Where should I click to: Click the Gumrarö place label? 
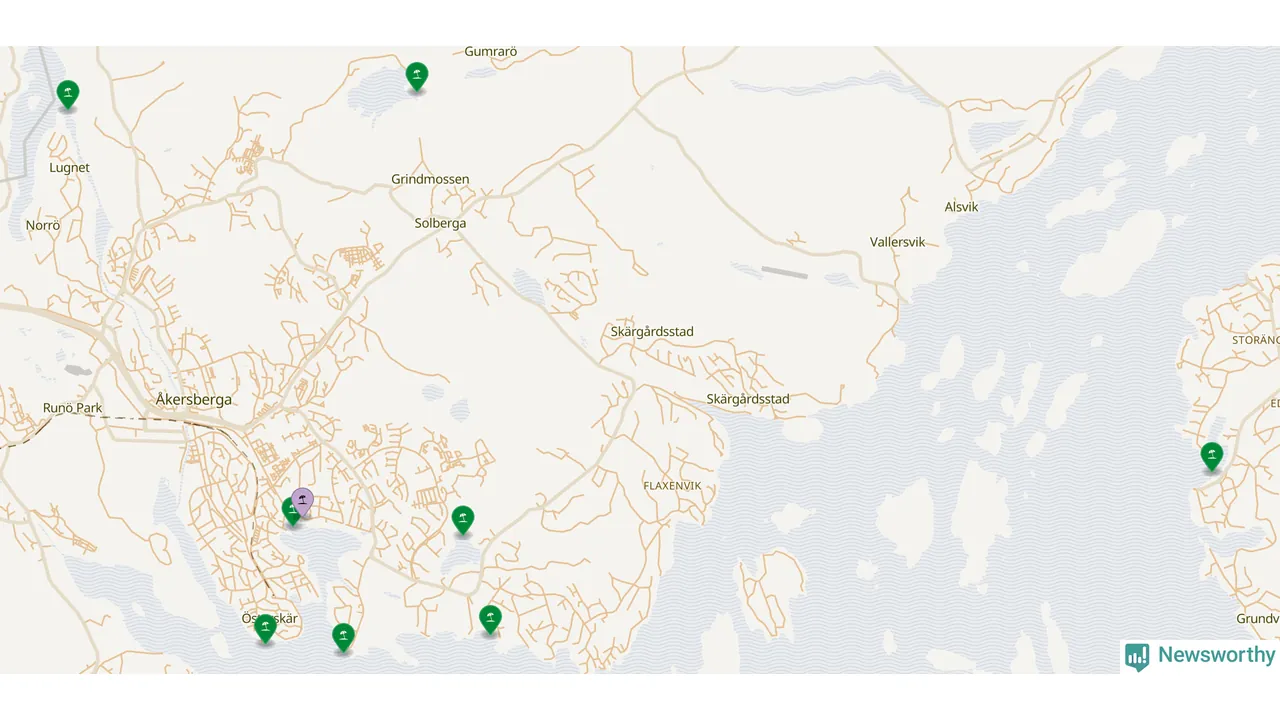[491, 51]
